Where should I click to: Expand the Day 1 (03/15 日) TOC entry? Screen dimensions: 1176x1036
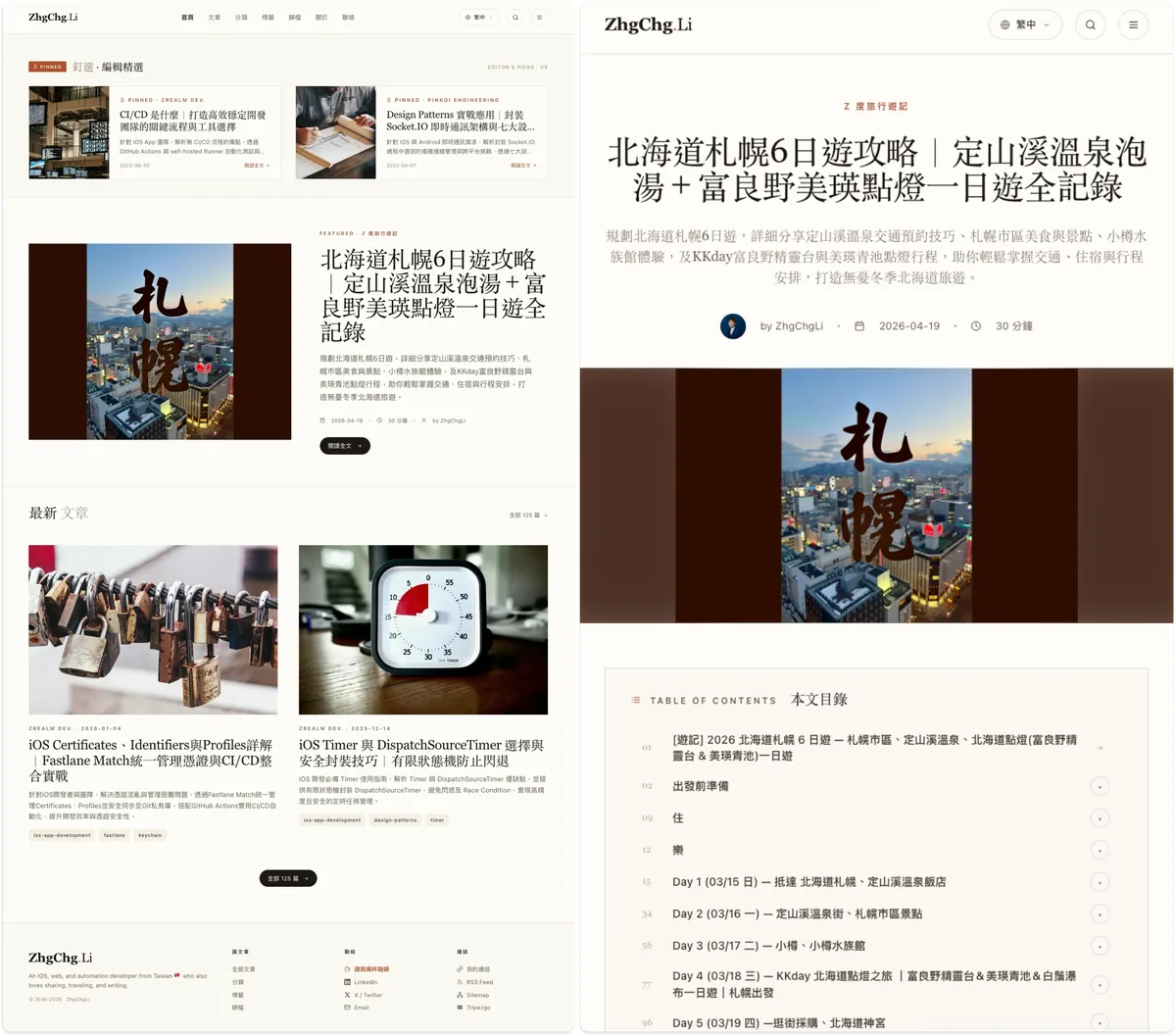(x=1100, y=882)
